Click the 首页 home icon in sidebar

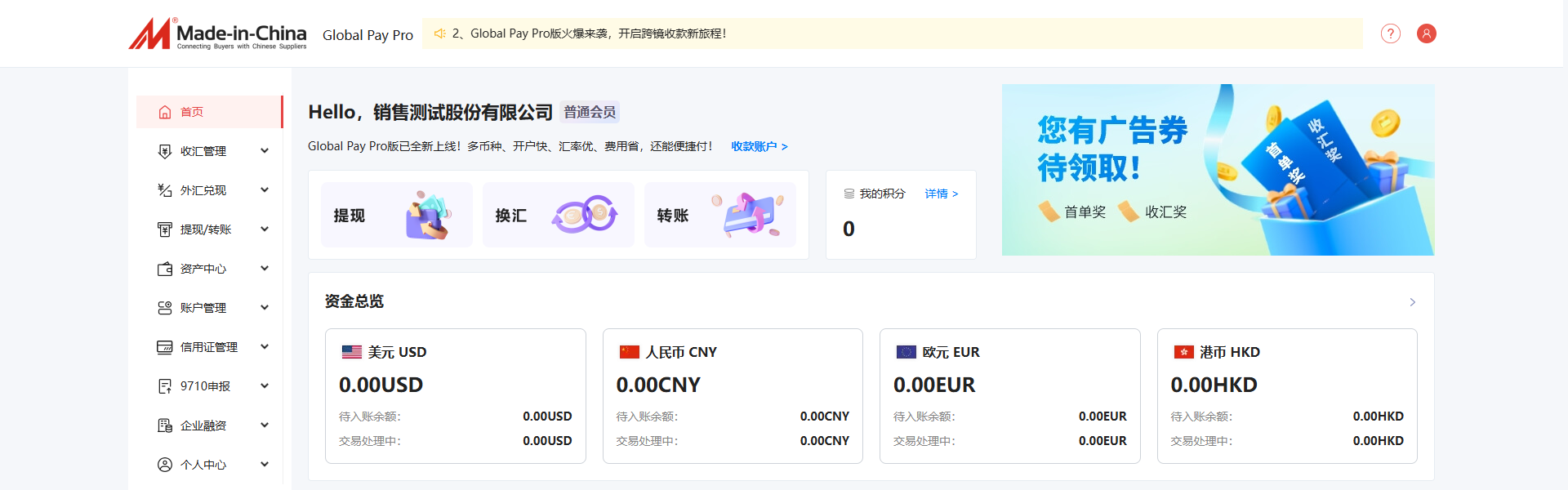[165, 112]
